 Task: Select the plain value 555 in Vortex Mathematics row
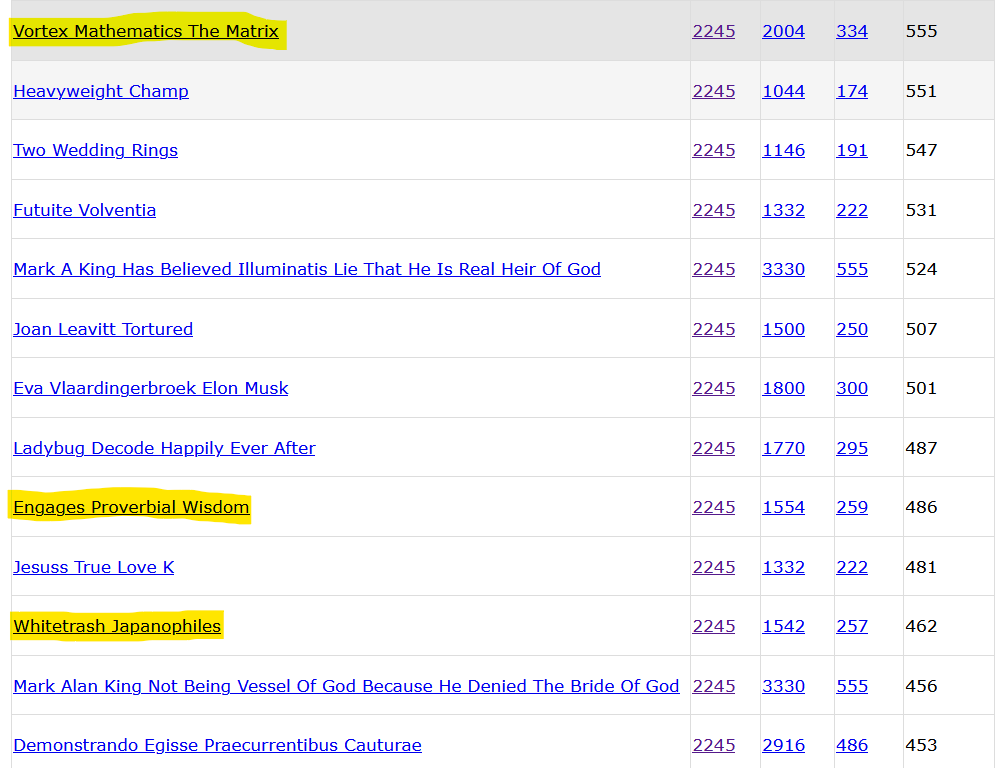click(x=921, y=31)
